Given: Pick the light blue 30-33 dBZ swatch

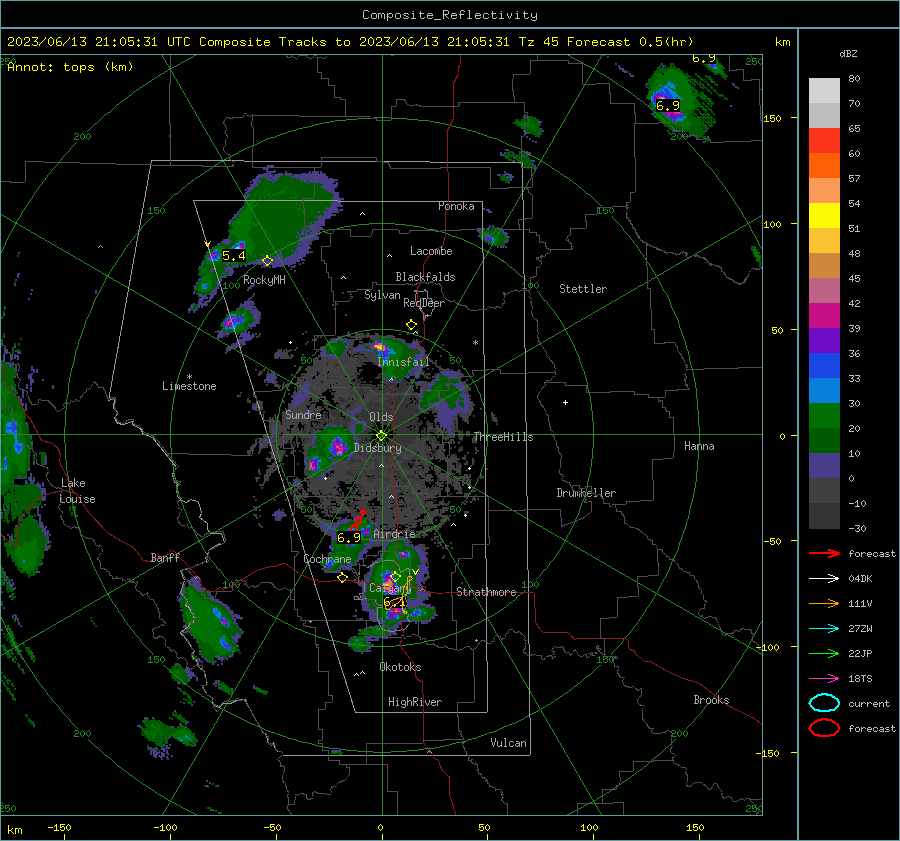Looking at the screenshot, I should (x=824, y=391).
